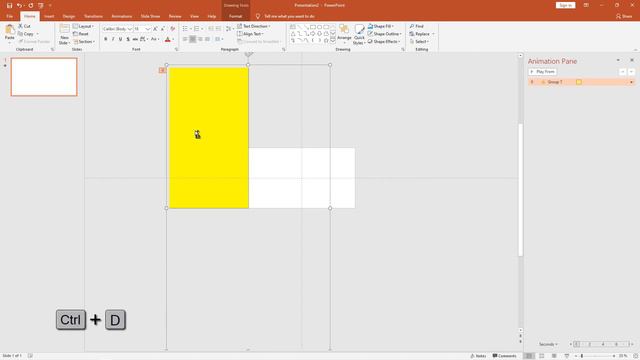This screenshot has height=360, width=640.
Task: Click the Redo/Repeat icon in the quick access toolbar
Action: [x=31, y=5]
